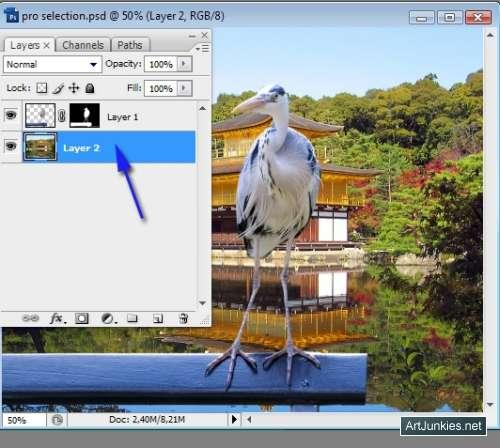
Task: Minimize the document window
Action: [422, 17]
